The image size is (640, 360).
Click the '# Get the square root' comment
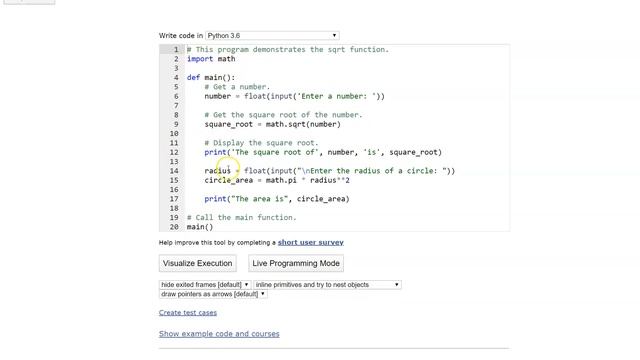coord(283,115)
